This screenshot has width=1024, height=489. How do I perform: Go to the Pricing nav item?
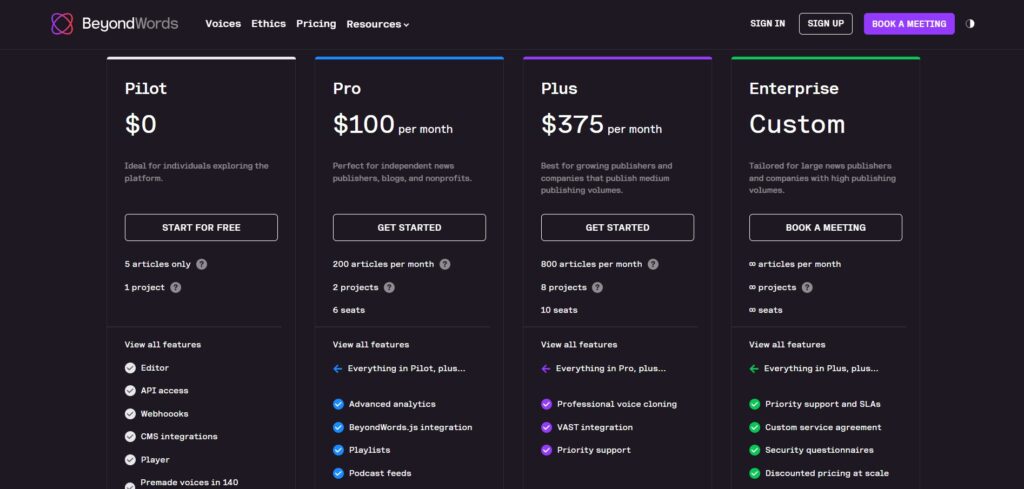(316, 24)
